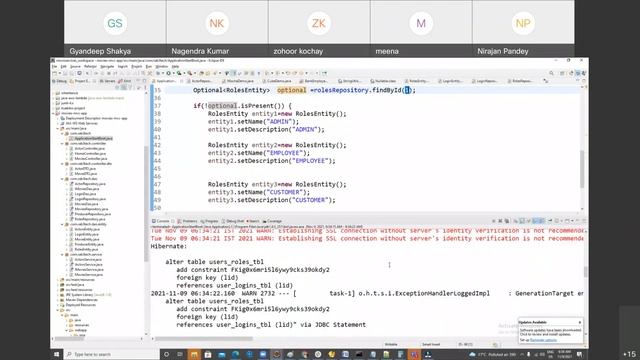Open the Coverage tab in bottom panel
This screenshot has width=640, height=360.
pos(272,221)
